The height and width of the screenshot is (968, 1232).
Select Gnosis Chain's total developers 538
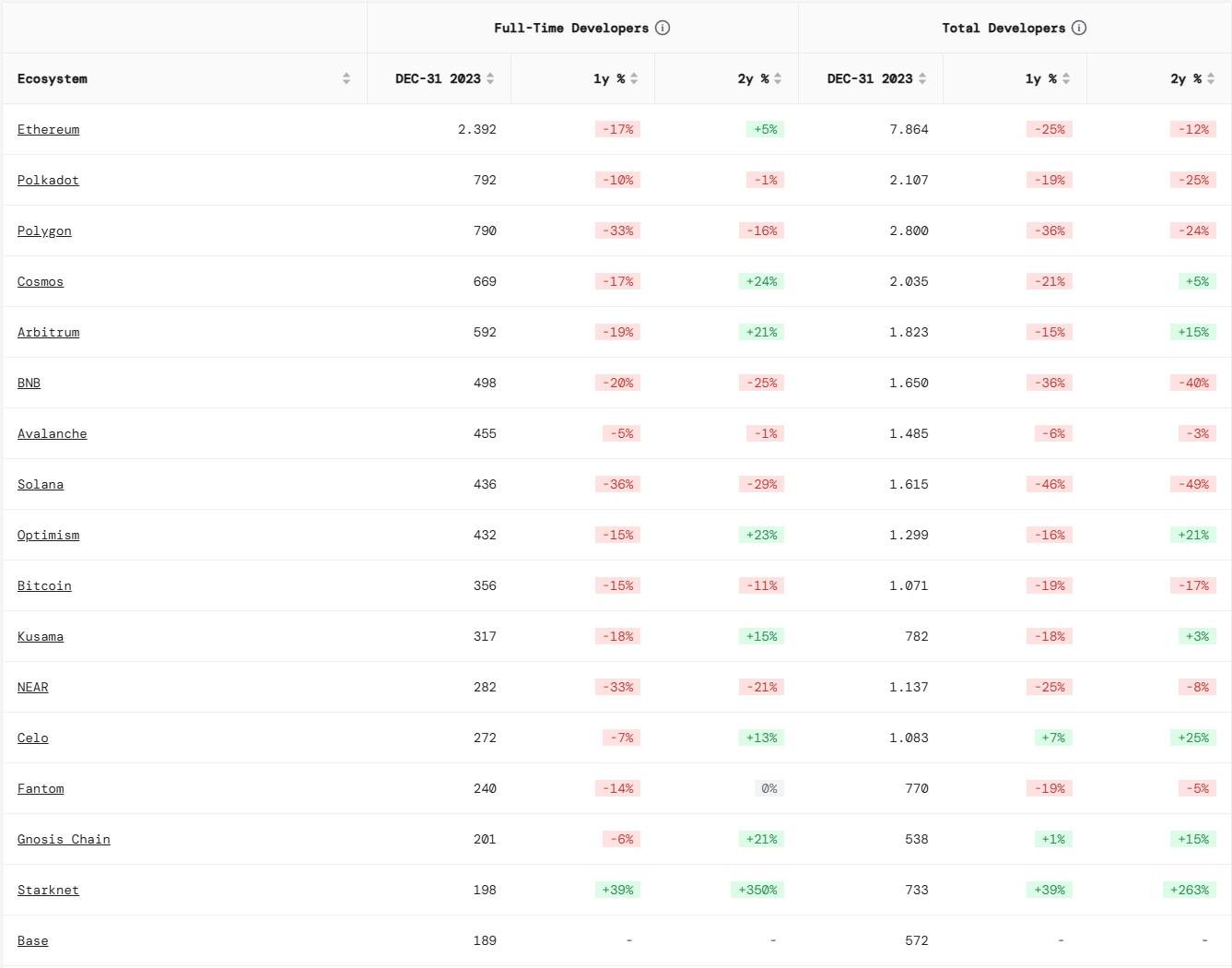pos(917,839)
